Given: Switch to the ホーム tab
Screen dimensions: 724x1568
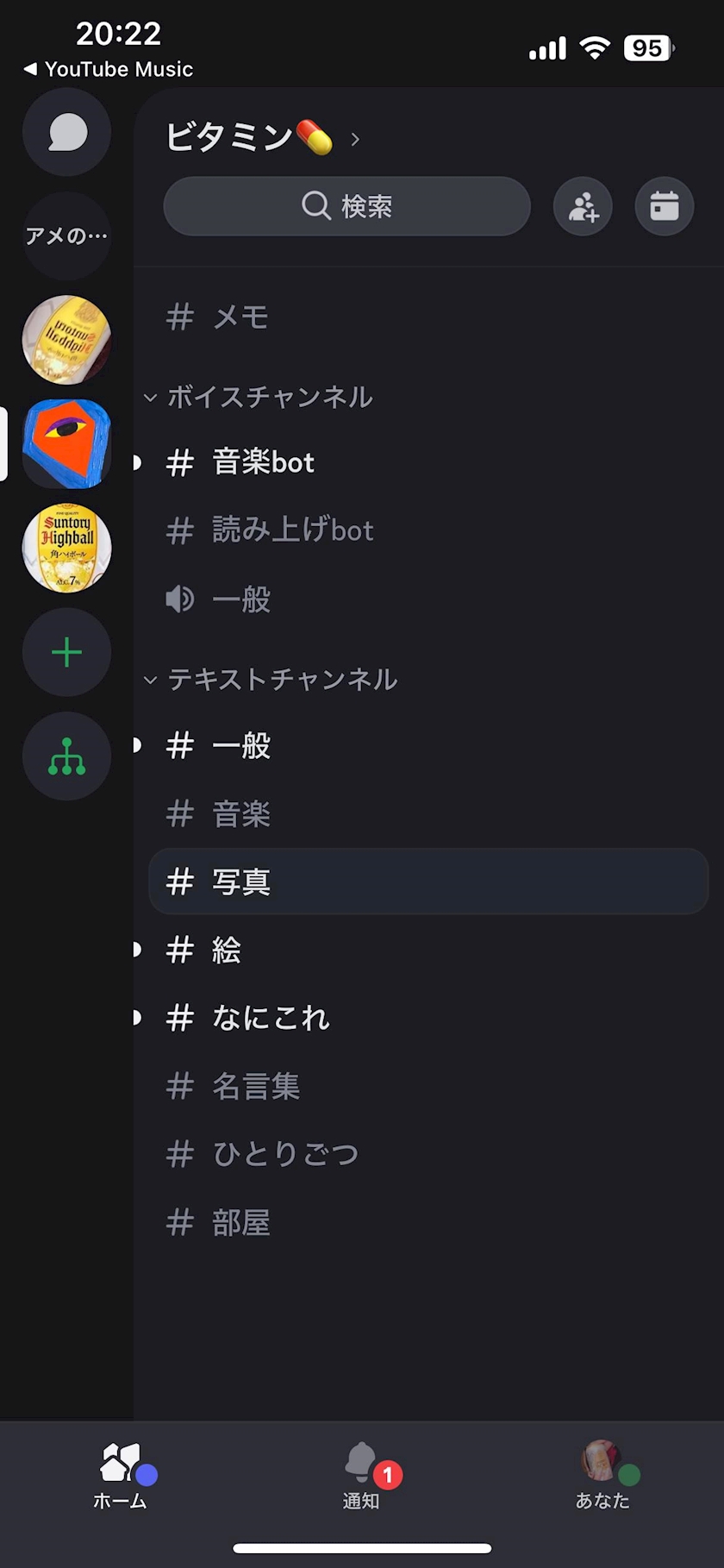Looking at the screenshot, I should pyautogui.click(x=121, y=1475).
